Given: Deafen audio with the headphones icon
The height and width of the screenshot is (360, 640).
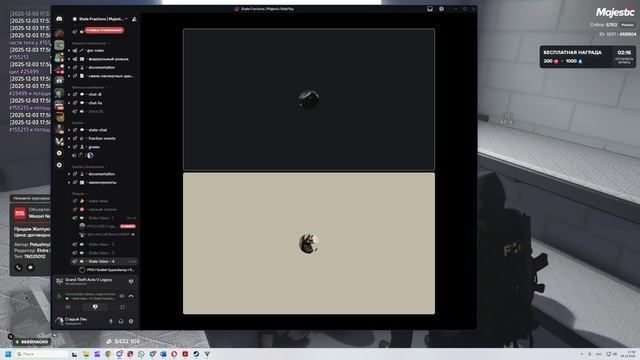Looking at the screenshot, I should 121,321.
